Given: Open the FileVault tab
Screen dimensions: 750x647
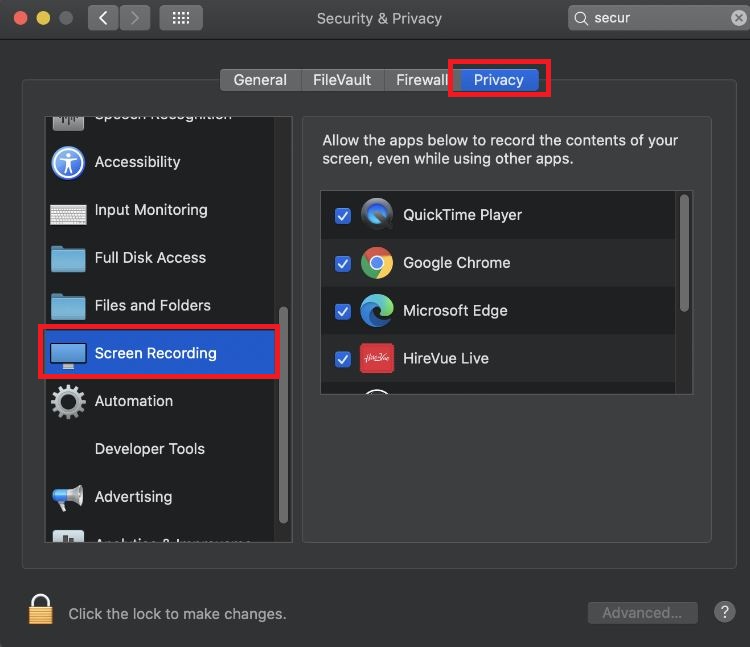Looking at the screenshot, I should coord(341,80).
